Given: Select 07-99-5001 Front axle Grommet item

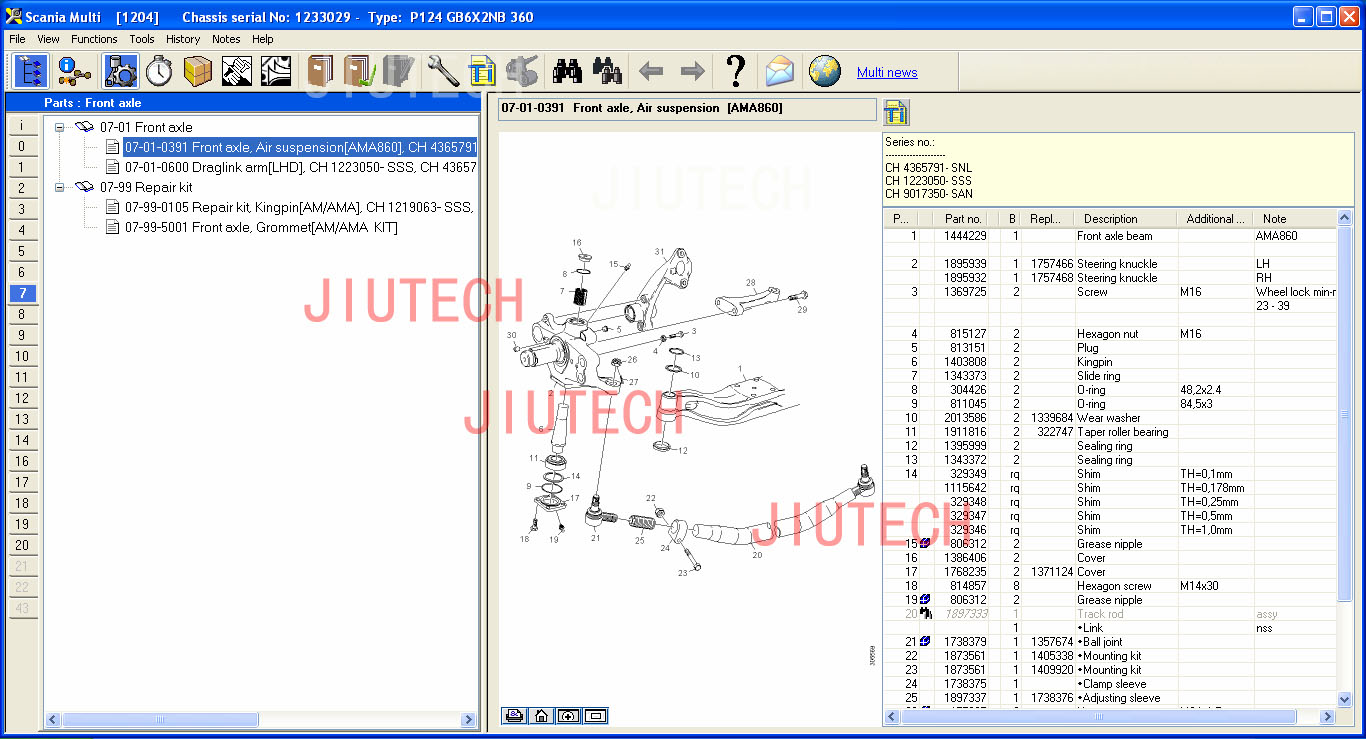Looking at the screenshot, I should [261, 227].
